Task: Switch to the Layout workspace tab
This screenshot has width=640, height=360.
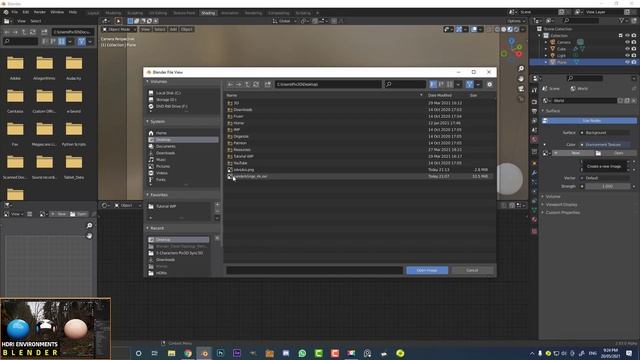Action: (93, 13)
